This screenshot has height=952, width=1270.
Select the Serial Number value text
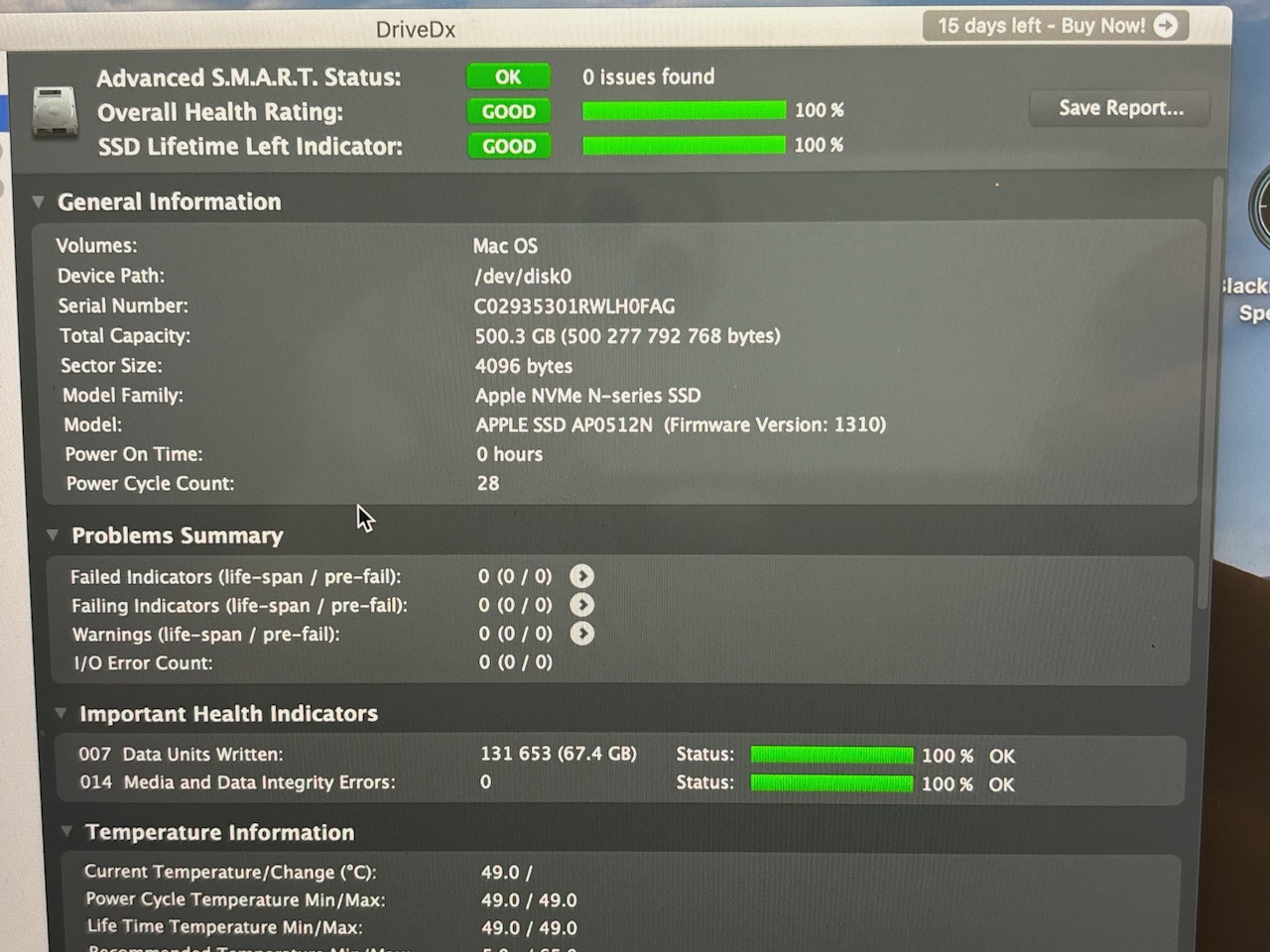(573, 306)
